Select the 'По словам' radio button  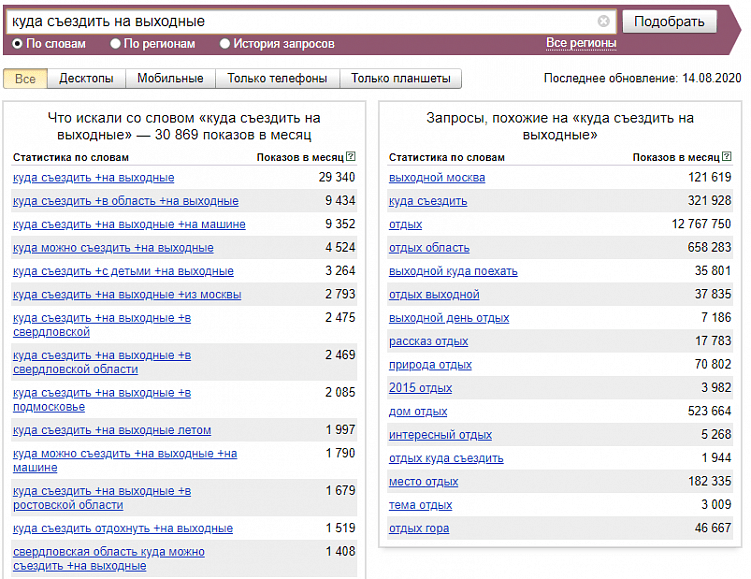tap(18, 44)
